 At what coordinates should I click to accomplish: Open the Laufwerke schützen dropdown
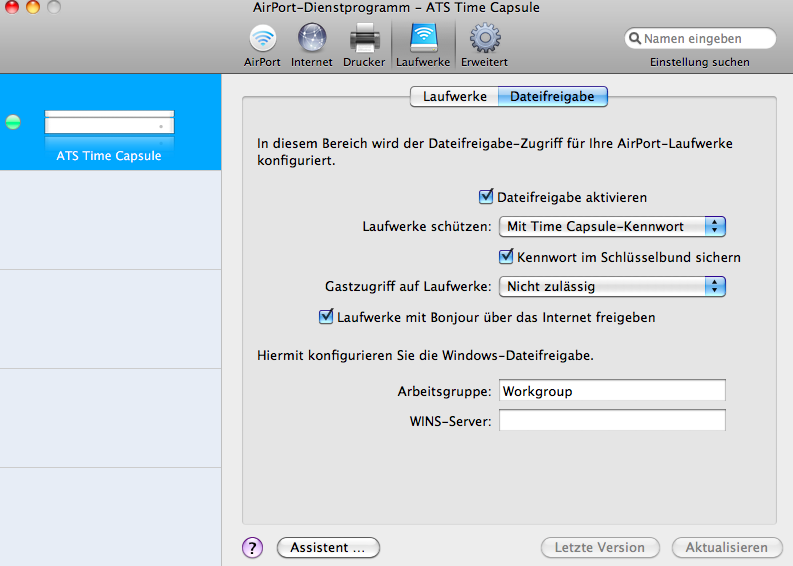pyautogui.click(x=611, y=226)
